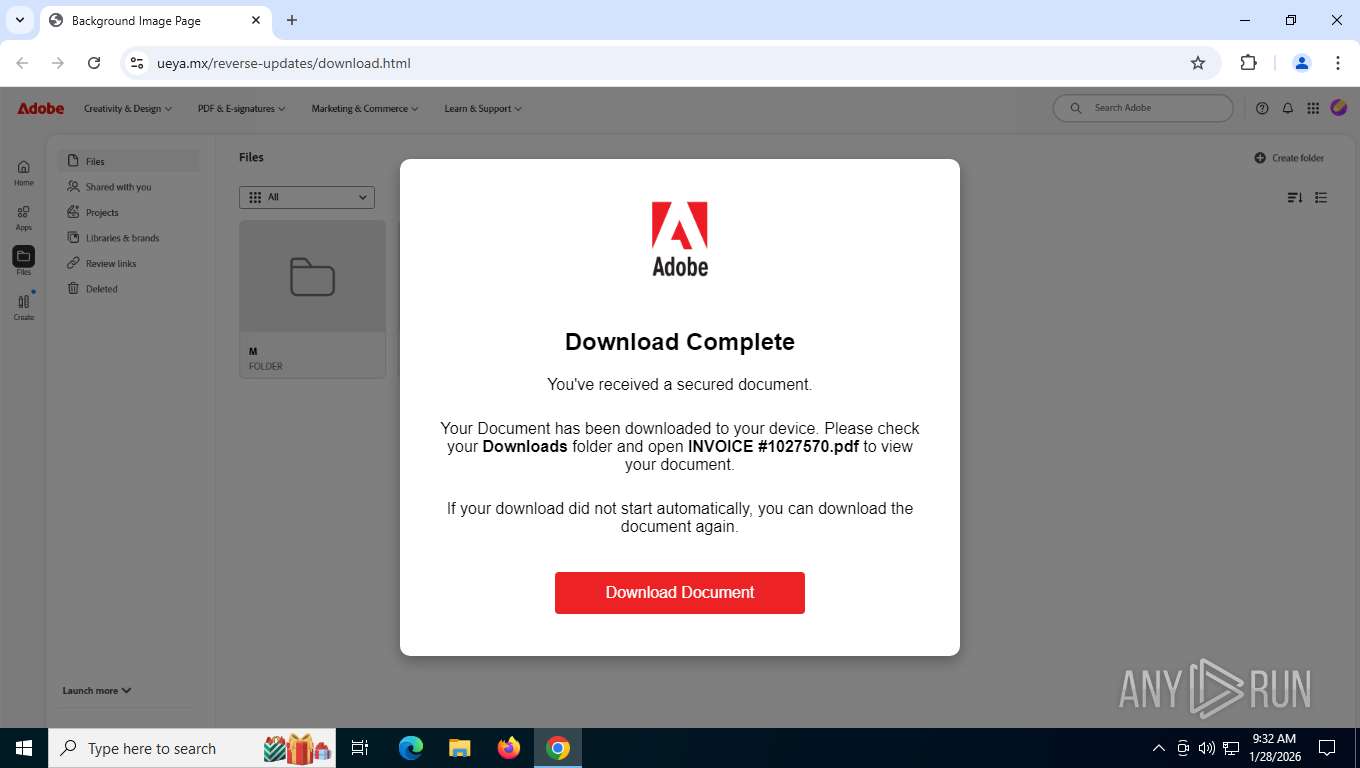Expand the Learn & Support menu
Screen dimensions: 1360x768
483,108
